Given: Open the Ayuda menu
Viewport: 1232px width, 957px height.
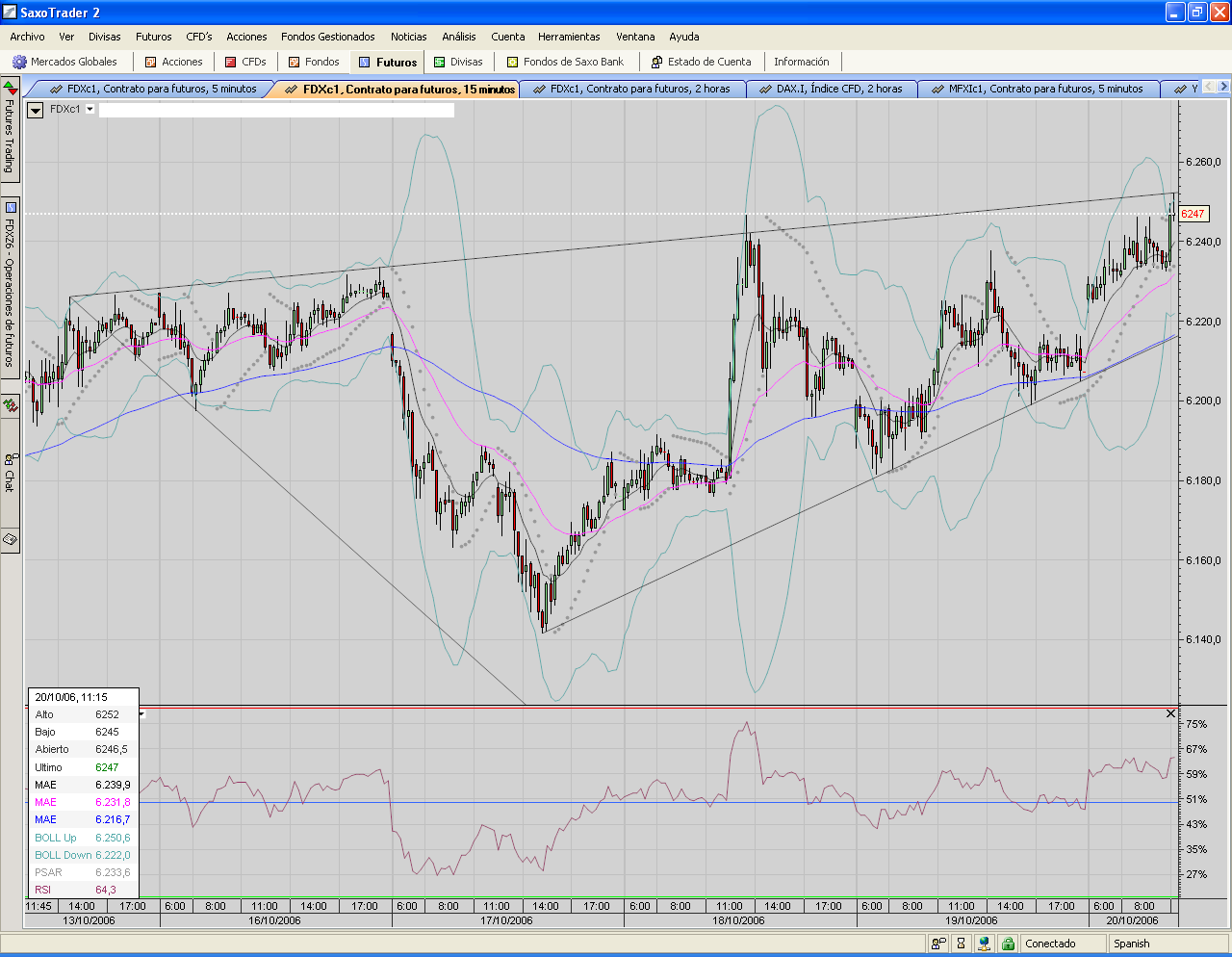Looking at the screenshot, I should coord(684,37).
